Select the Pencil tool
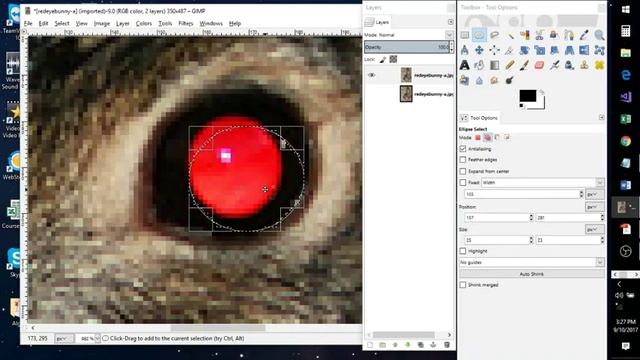Screen dimensions: 640x360 pyautogui.click(x=509, y=65)
